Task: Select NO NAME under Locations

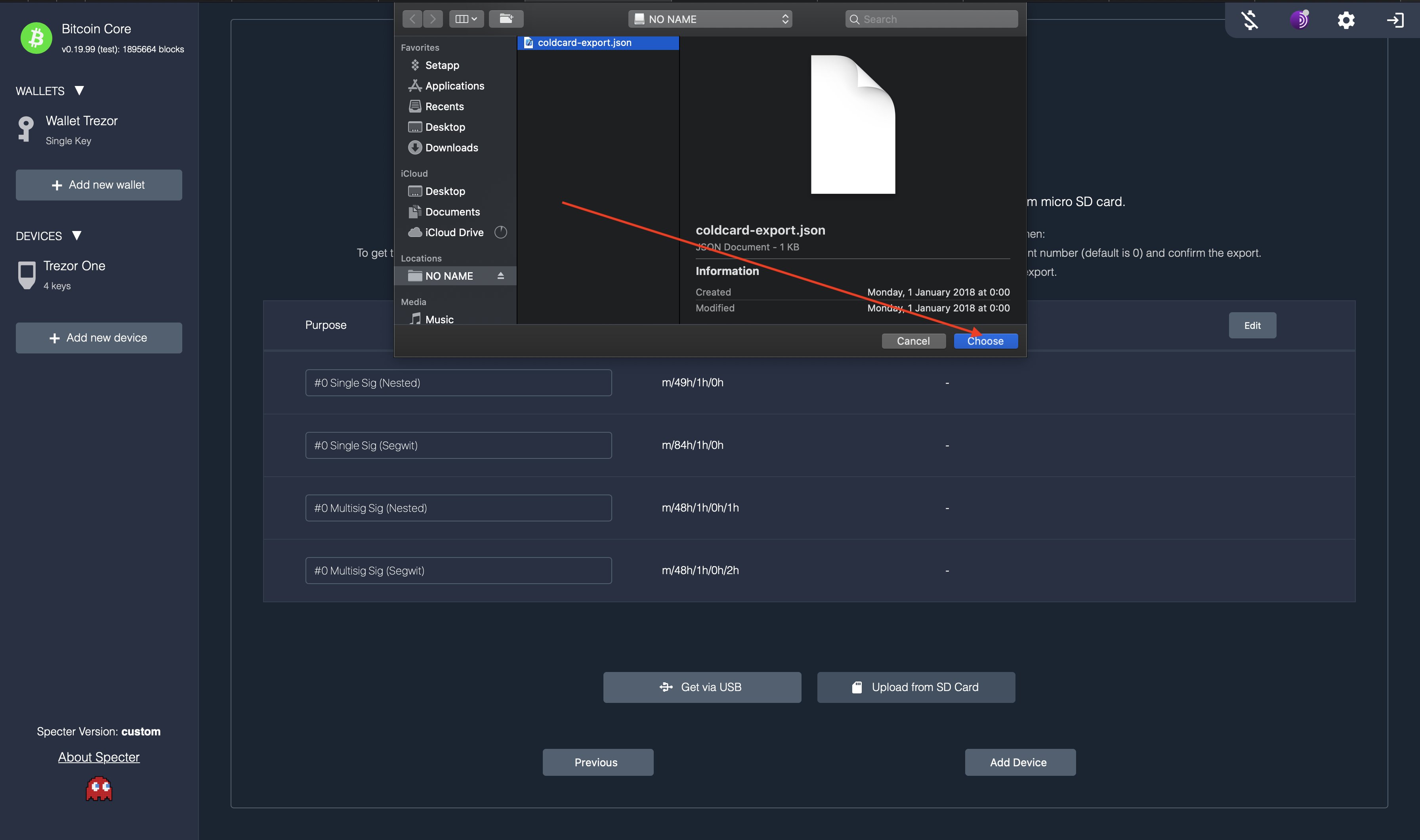Action: [x=455, y=276]
